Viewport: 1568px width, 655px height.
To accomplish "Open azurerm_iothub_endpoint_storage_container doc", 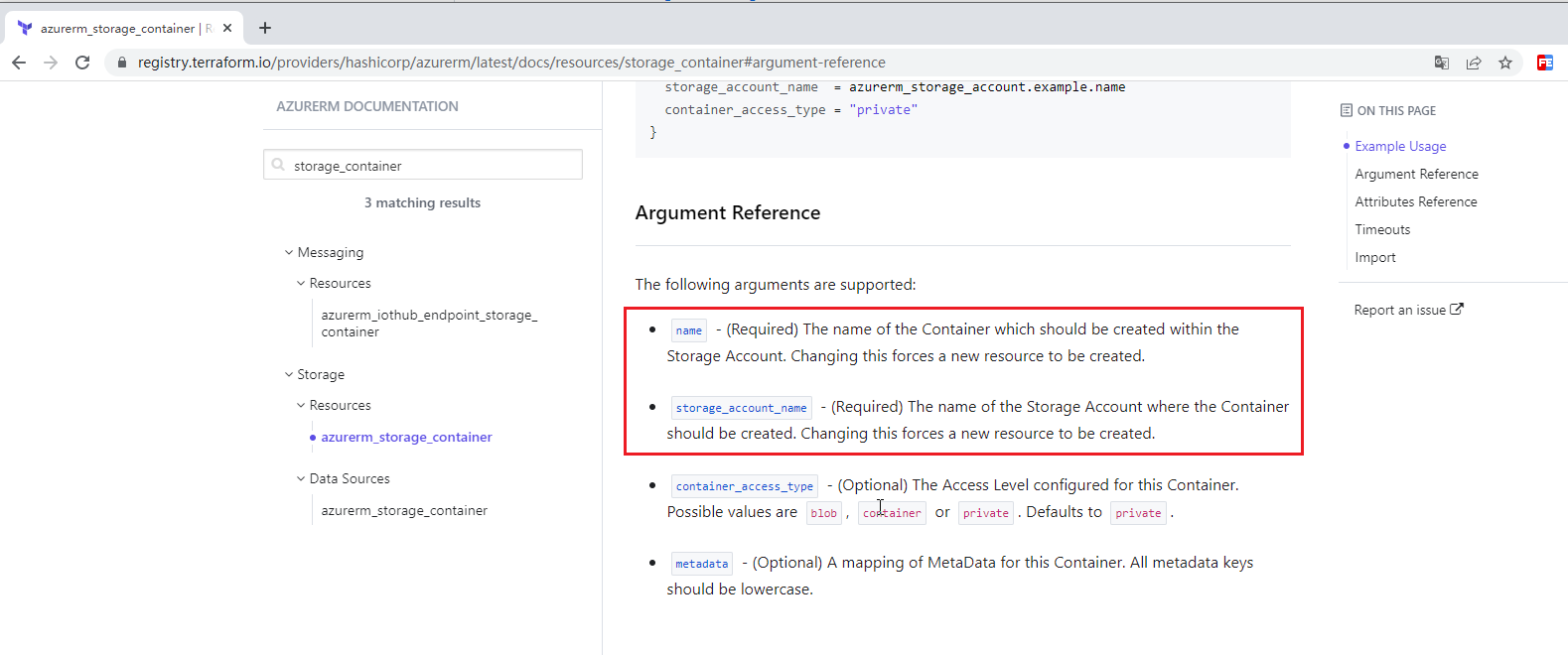I will (429, 324).
